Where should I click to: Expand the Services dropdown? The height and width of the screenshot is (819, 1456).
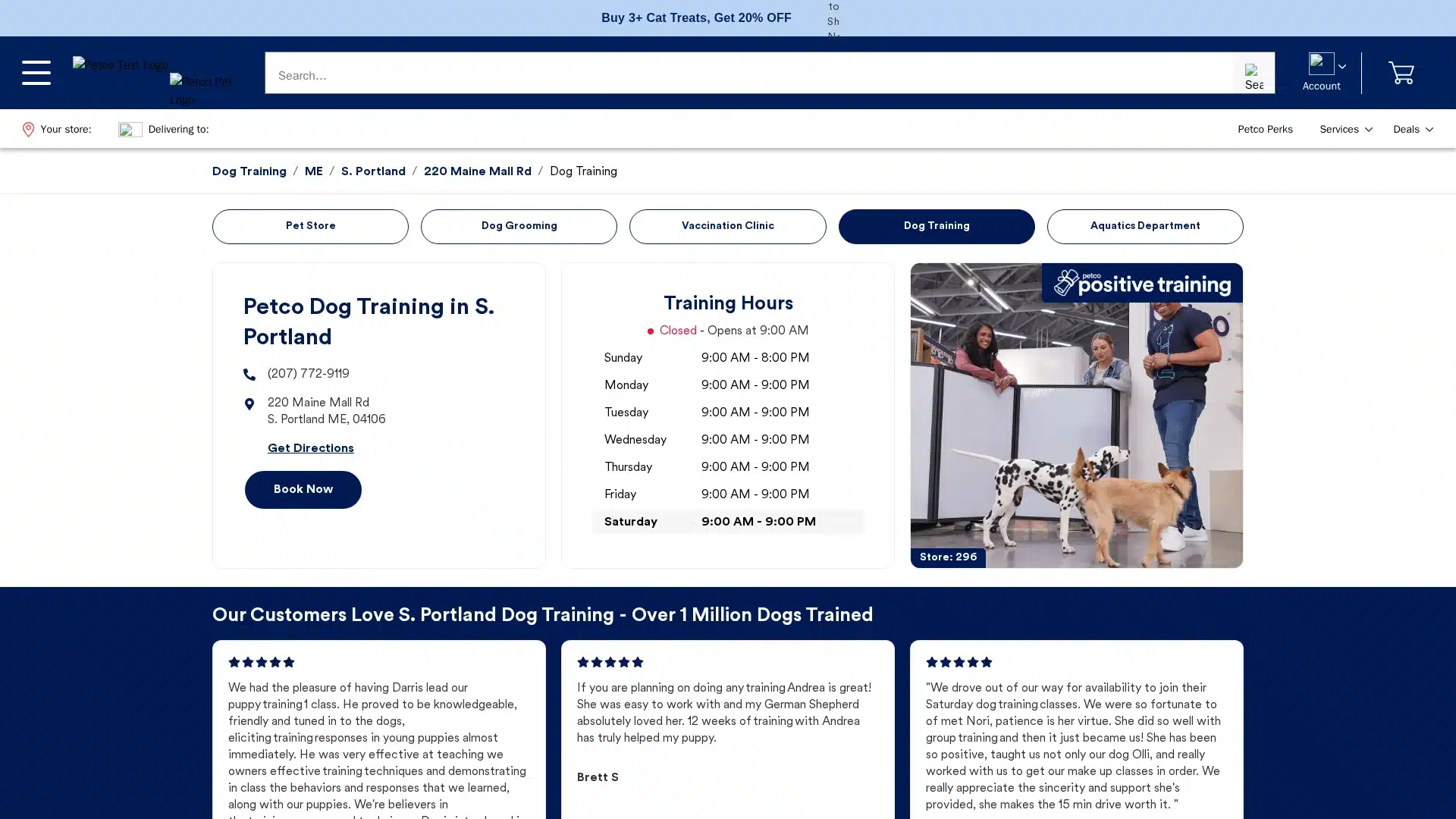click(1345, 130)
